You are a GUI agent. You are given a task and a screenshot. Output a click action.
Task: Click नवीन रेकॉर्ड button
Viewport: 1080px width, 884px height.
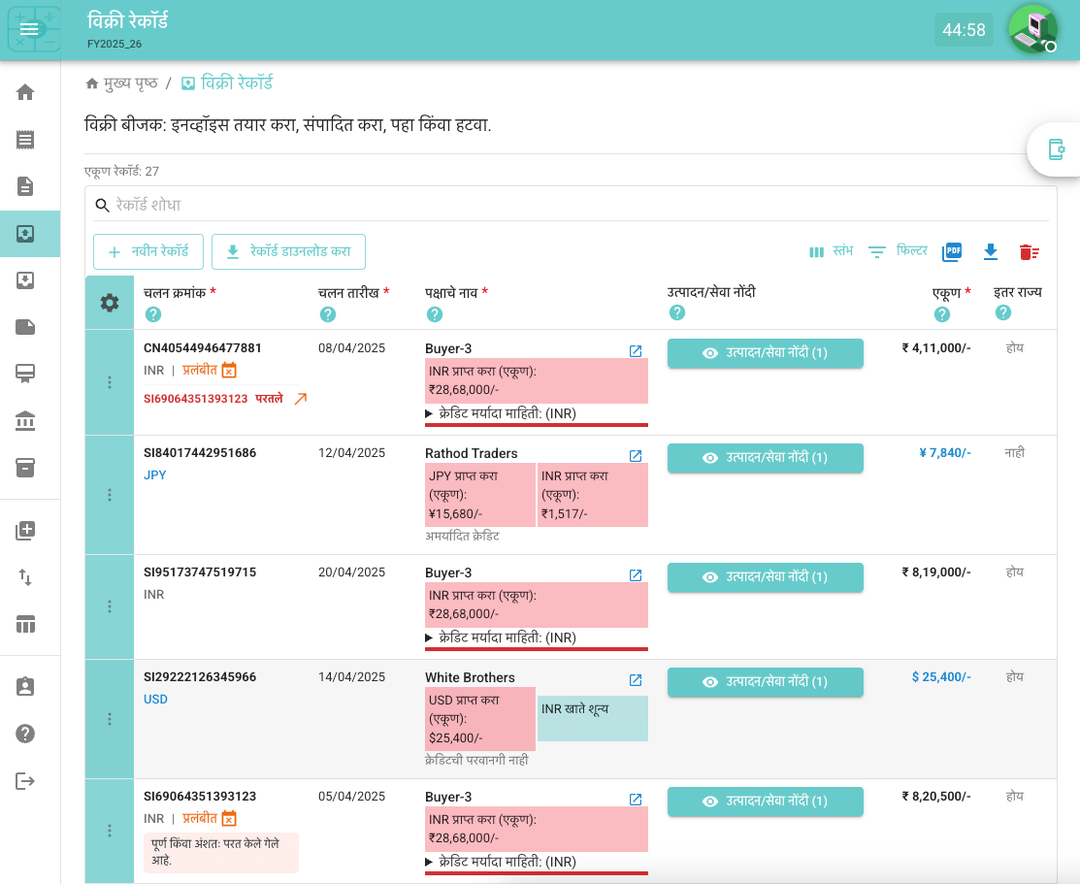click(148, 252)
